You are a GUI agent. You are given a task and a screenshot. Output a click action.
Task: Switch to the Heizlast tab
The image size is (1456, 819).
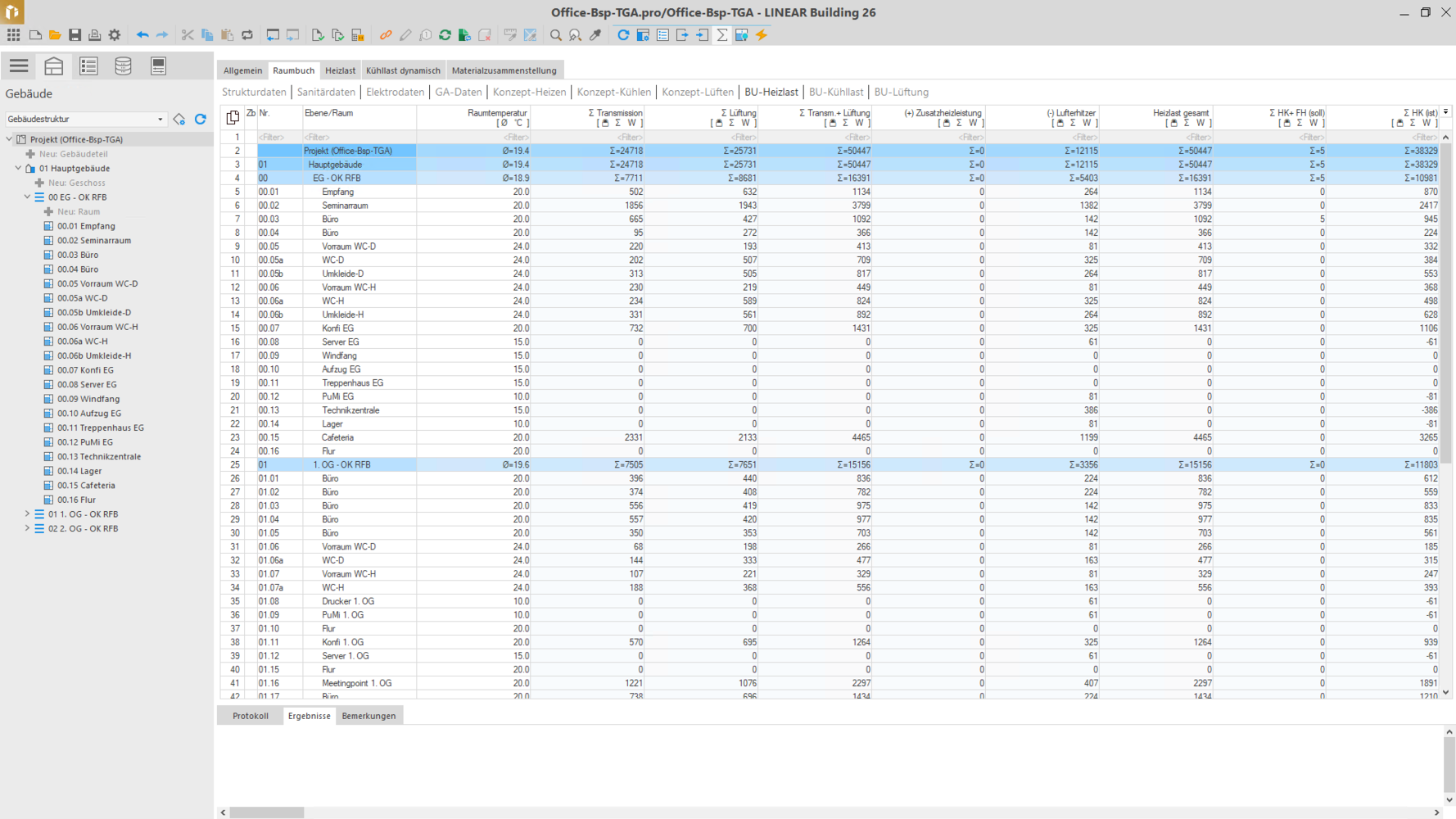(x=340, y=70)
